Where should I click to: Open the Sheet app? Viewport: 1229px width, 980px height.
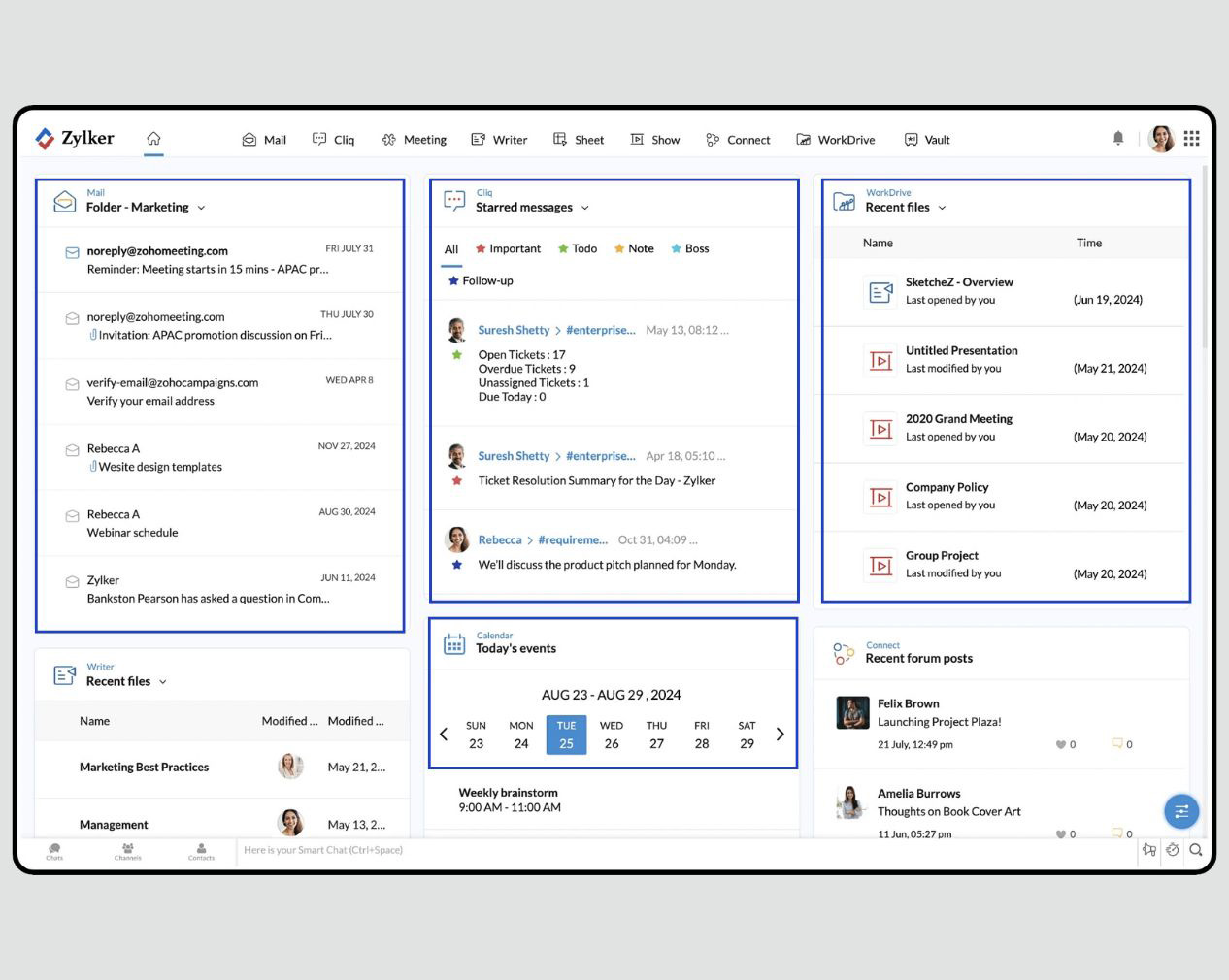tap(579, 140)
